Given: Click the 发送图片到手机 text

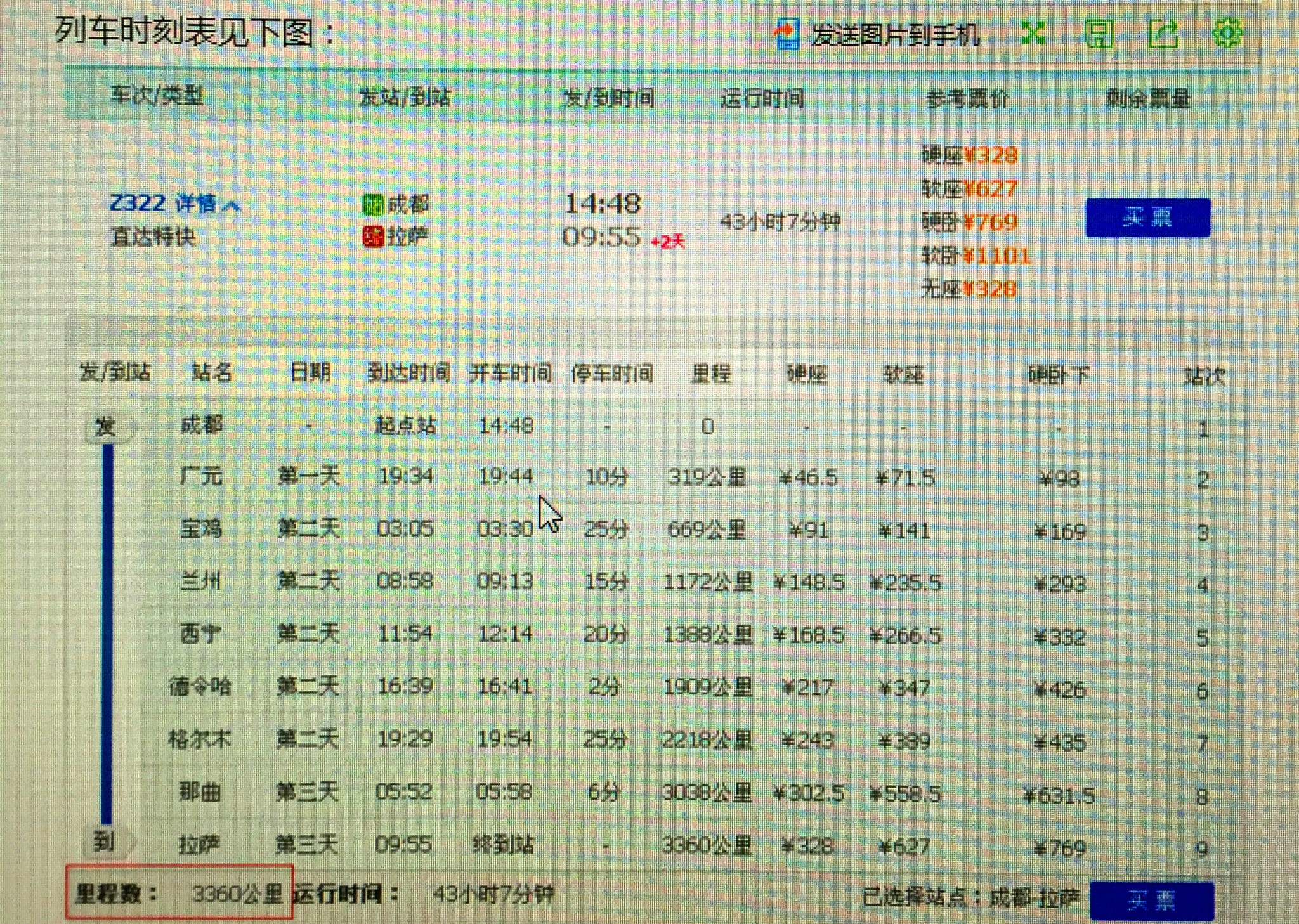Looking at the screenshot, I should 896,35.
